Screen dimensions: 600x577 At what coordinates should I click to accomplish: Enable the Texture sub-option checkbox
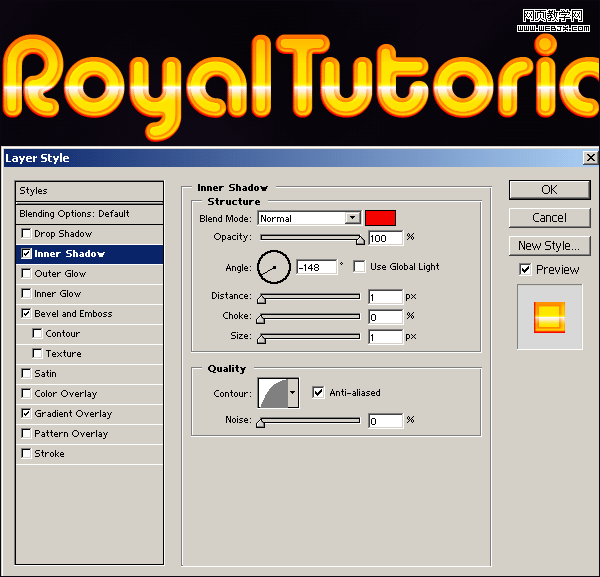[x=37, y=353]
